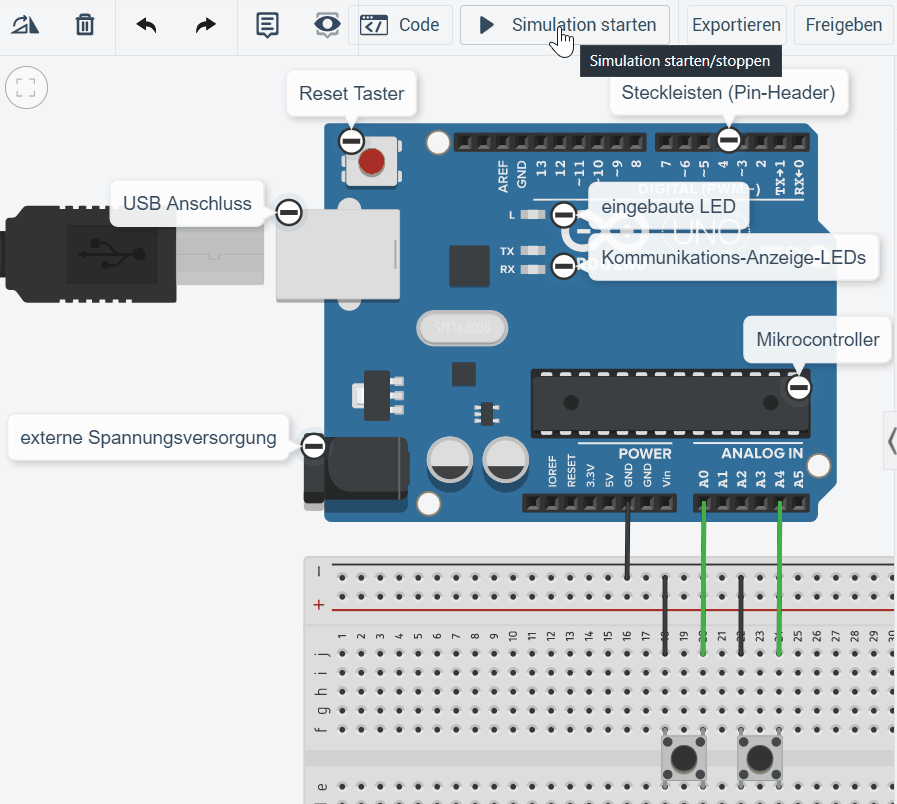Collapse the Reset Taster annotation
The image size is (897, 804).
pyautogui.click(x=351, y=141)
